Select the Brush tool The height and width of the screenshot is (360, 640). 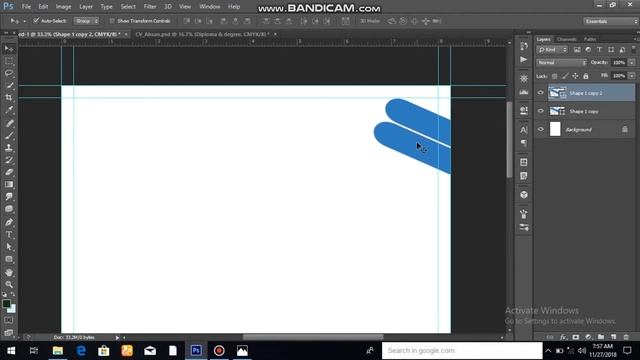click(9, 136)
